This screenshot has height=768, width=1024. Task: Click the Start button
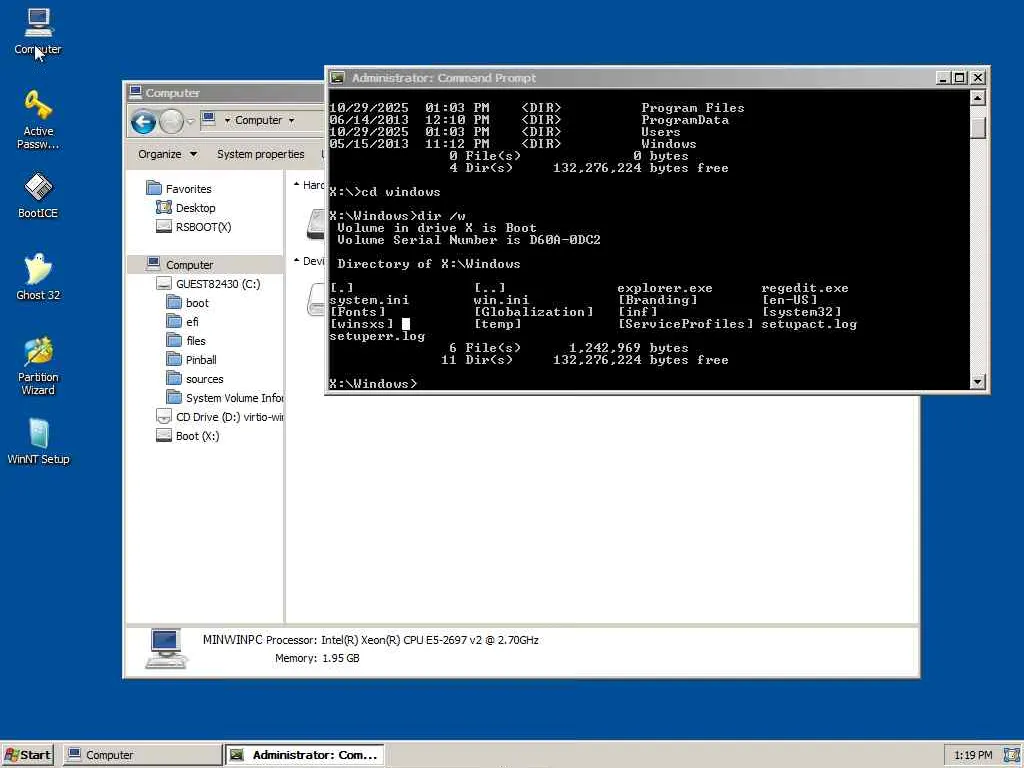point(27,754)
